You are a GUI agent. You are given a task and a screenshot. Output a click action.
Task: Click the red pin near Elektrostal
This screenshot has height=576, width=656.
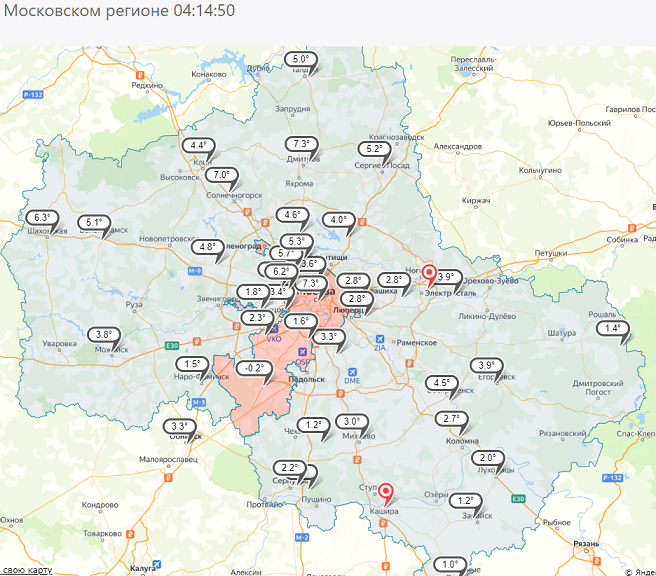[x=430, y=273]
